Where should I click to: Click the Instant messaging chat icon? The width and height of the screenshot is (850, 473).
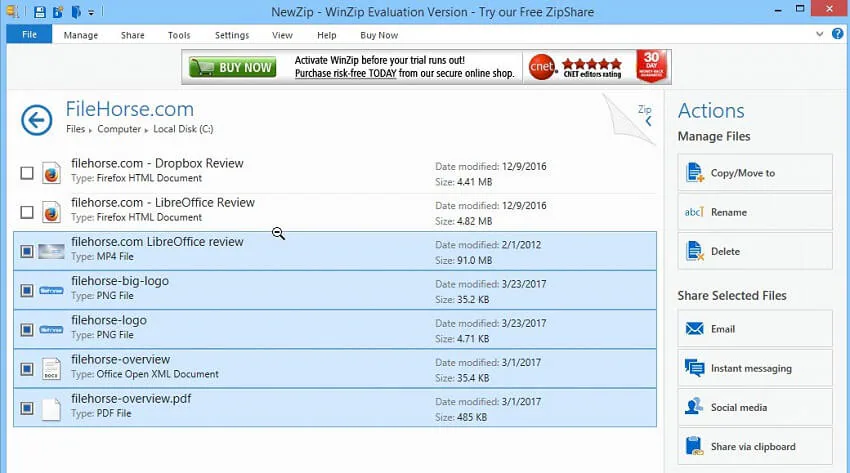694,368
